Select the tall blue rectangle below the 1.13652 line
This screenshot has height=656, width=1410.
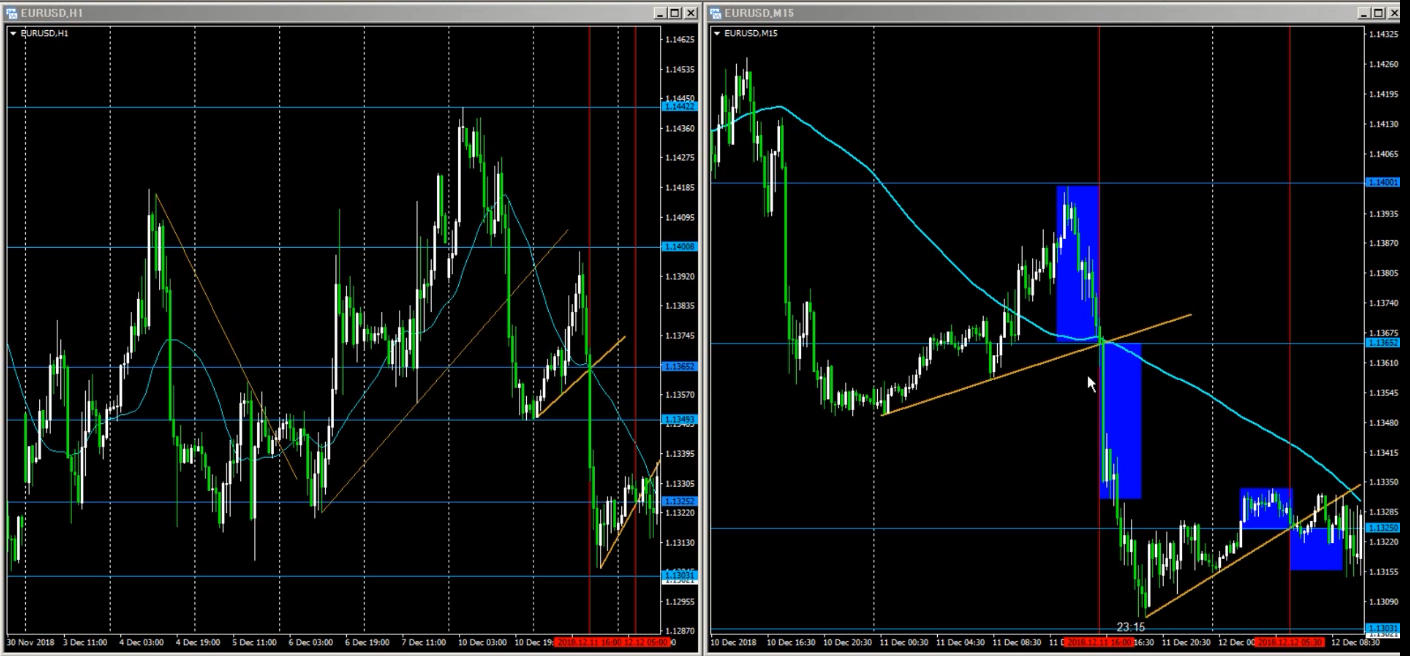[1121, 421]
